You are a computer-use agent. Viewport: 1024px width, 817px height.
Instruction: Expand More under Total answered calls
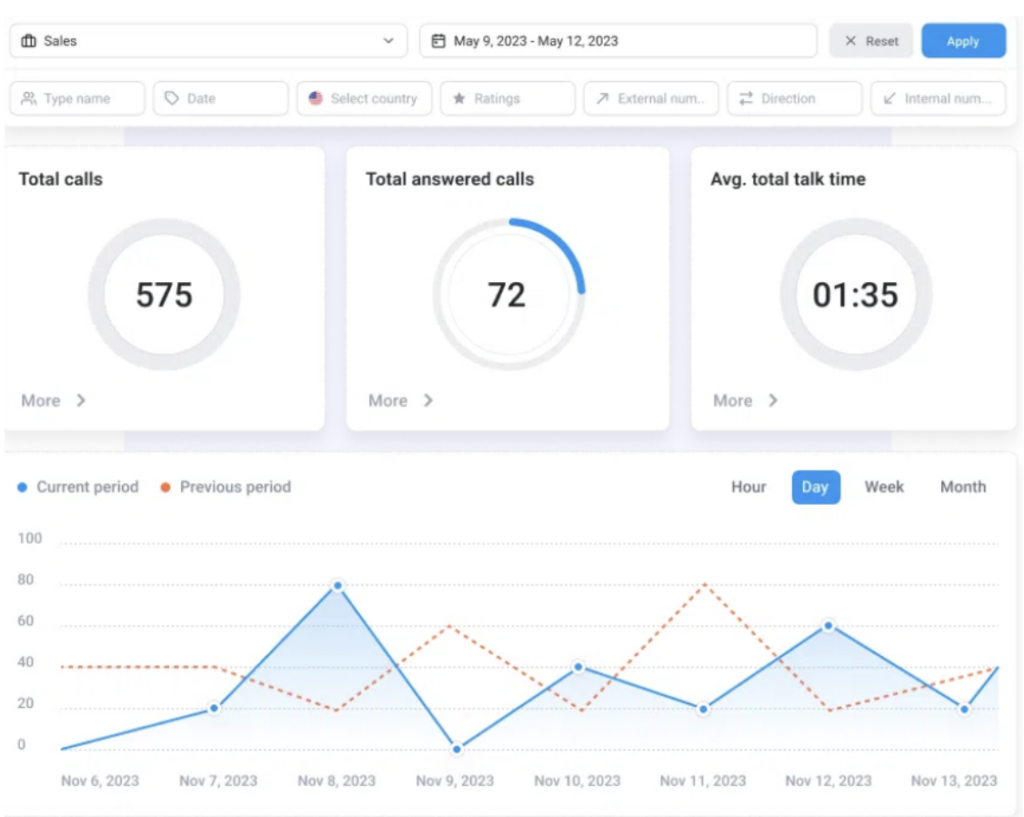[x=400, y=400]
